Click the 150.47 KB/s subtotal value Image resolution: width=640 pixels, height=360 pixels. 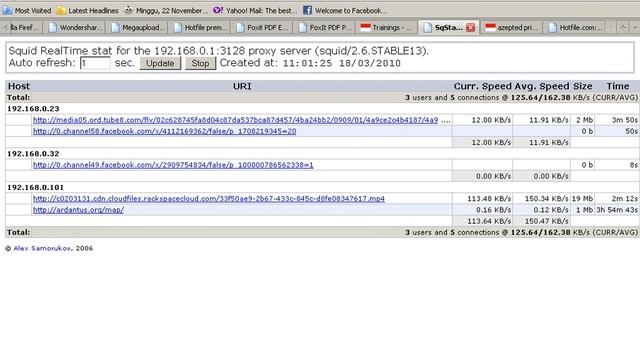(x=547, y=221)
